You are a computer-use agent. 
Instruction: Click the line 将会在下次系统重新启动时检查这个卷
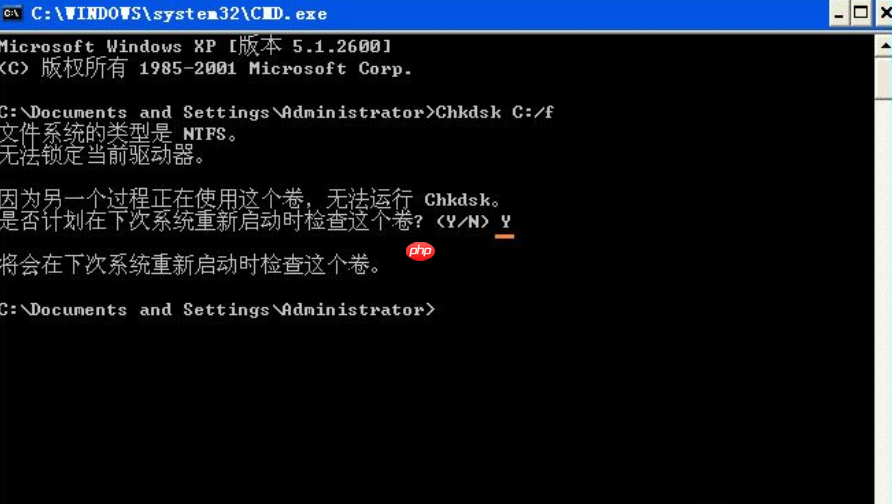click(191, 265)
